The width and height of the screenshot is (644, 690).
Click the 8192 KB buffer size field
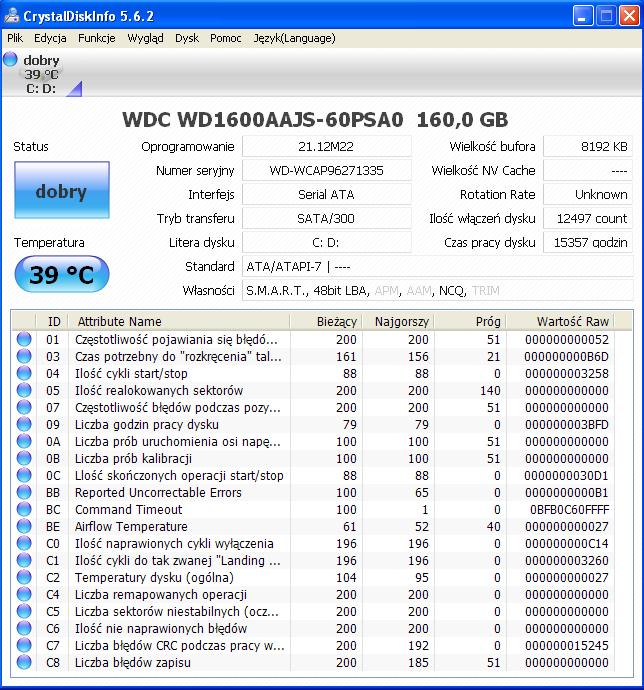(588, 147)
